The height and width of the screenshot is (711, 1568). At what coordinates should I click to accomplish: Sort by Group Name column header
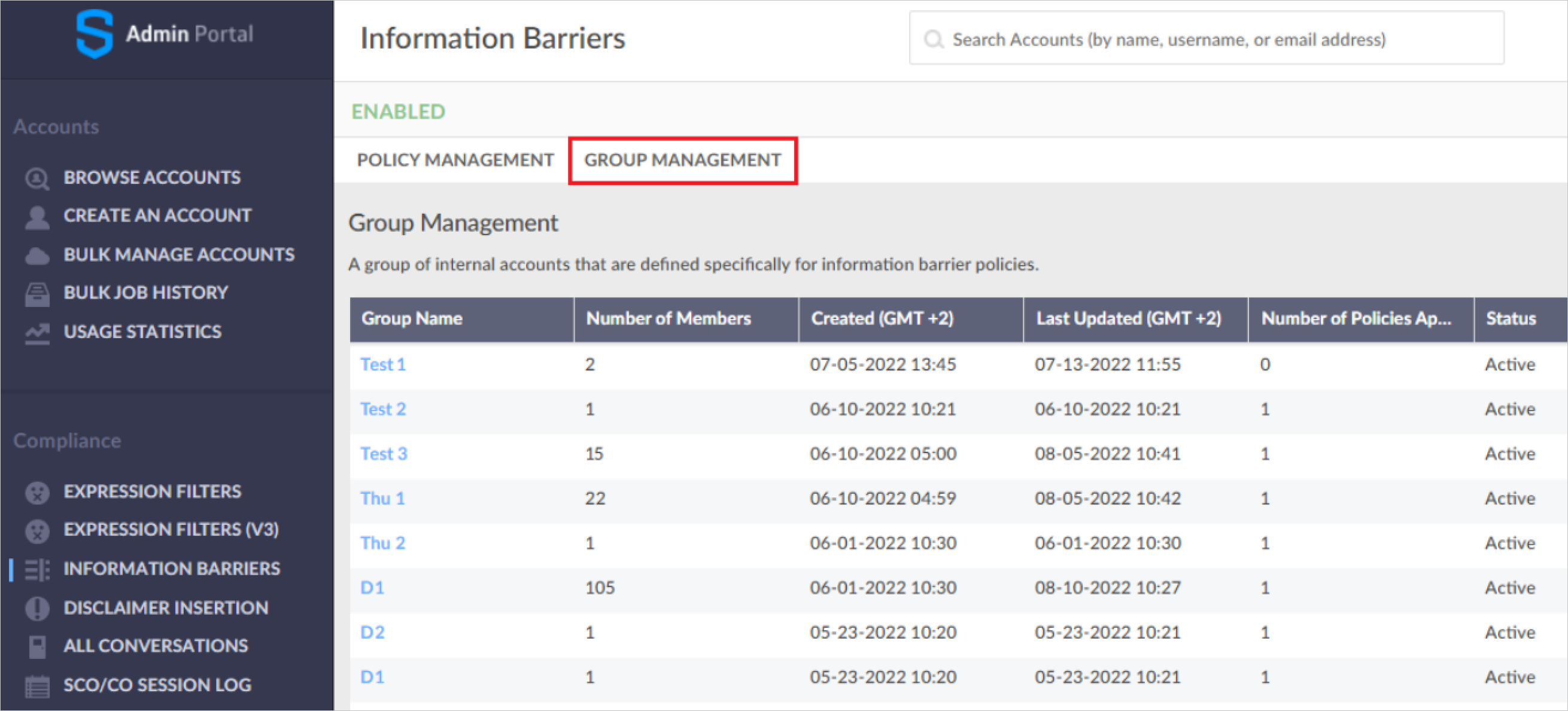coord(462,319)
